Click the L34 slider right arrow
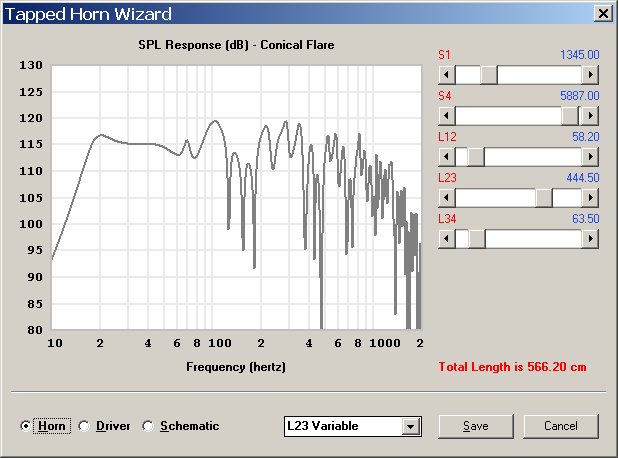Image resolution: width=618 pixels, height=458 pixels. pos(590,239)
